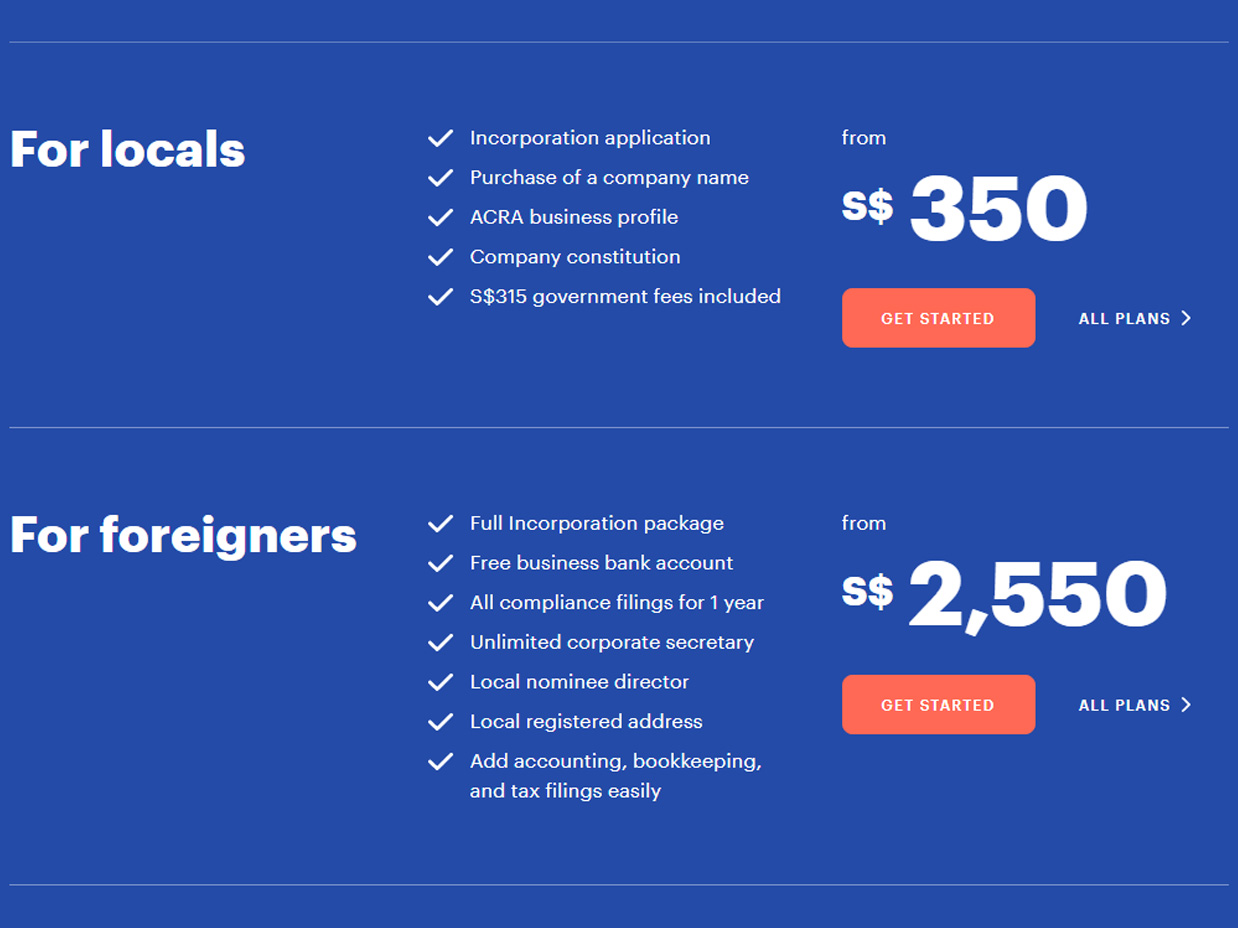Click the chevron arrow after foreigners ALL PLANS

tap(1186, 705)
